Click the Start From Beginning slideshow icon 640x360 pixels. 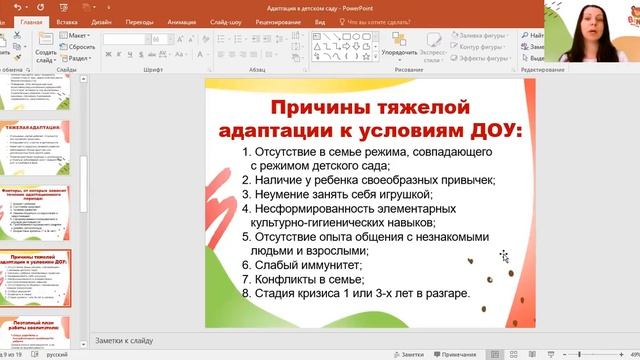pyautogui.click(x=64, y=7)
